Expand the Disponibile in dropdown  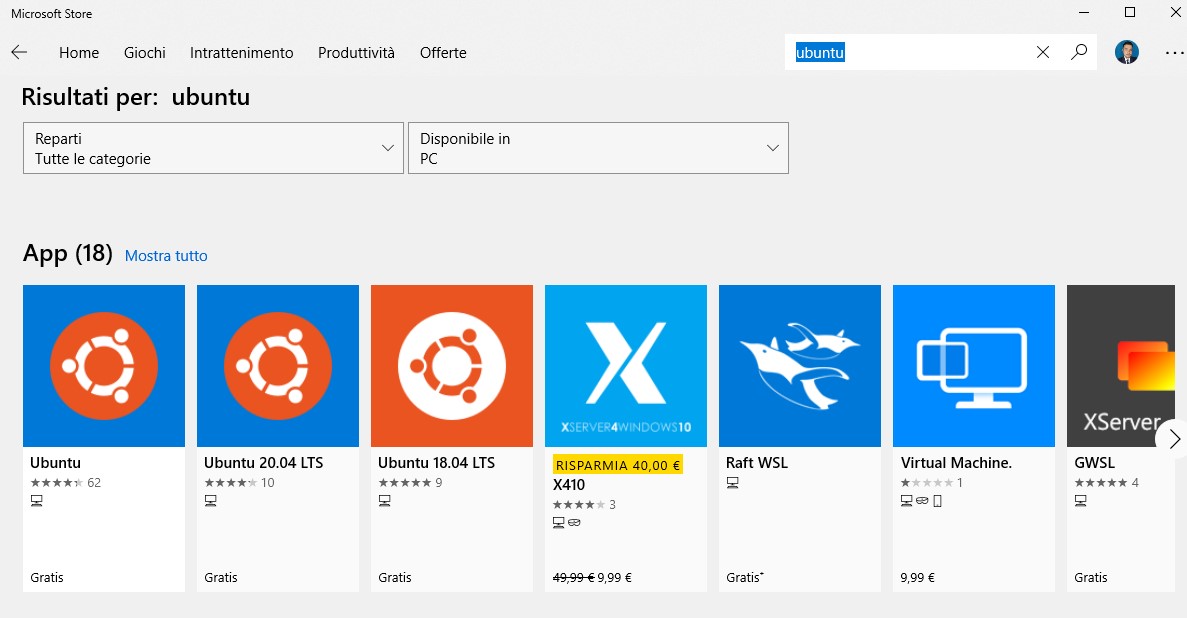[x=598, y=148]
